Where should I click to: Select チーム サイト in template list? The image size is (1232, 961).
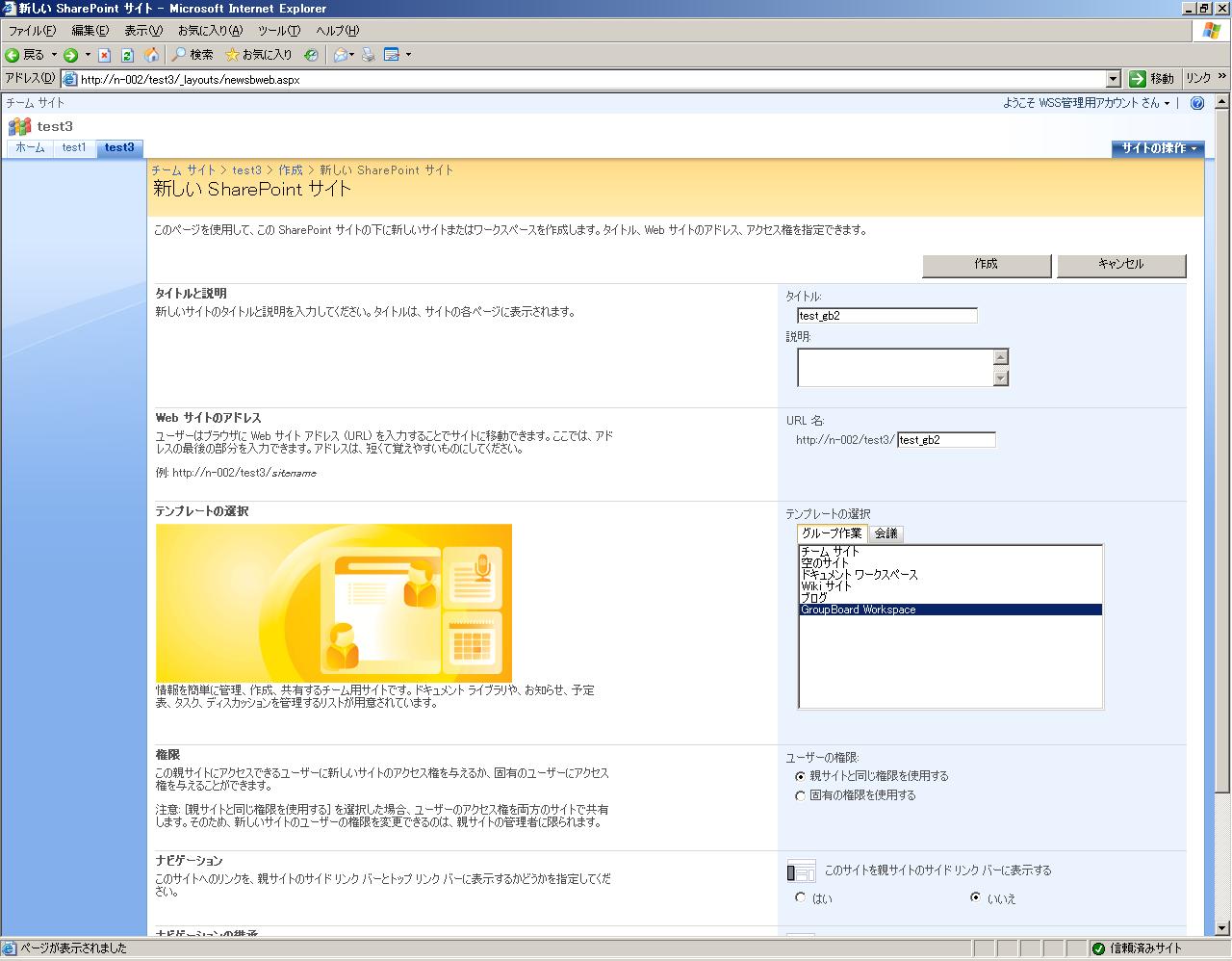(950, 552)
